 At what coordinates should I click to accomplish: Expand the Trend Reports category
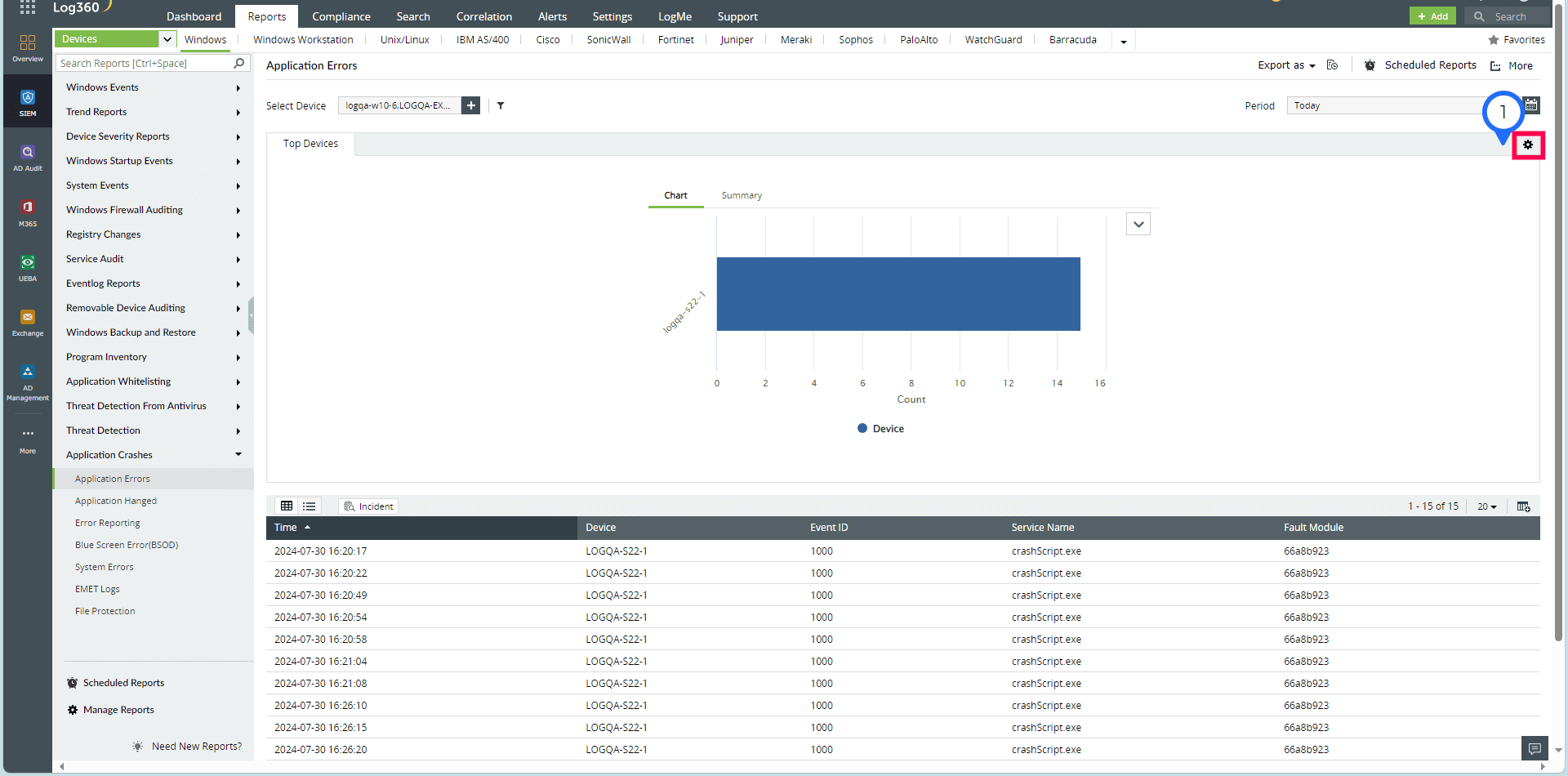click(x=154, y=112)
